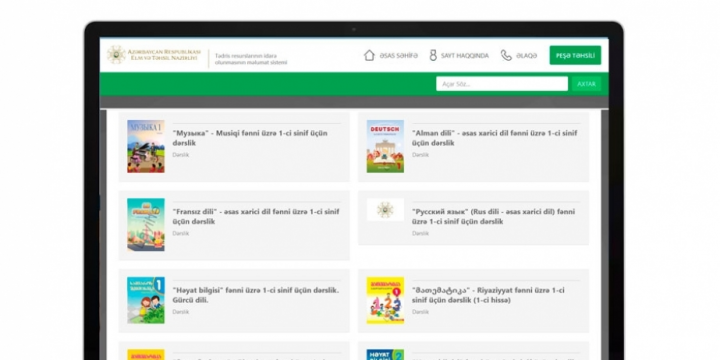Open the "Alman dili" textbook title link
This screenshot has height=360, width=720.
coord(495,138)
